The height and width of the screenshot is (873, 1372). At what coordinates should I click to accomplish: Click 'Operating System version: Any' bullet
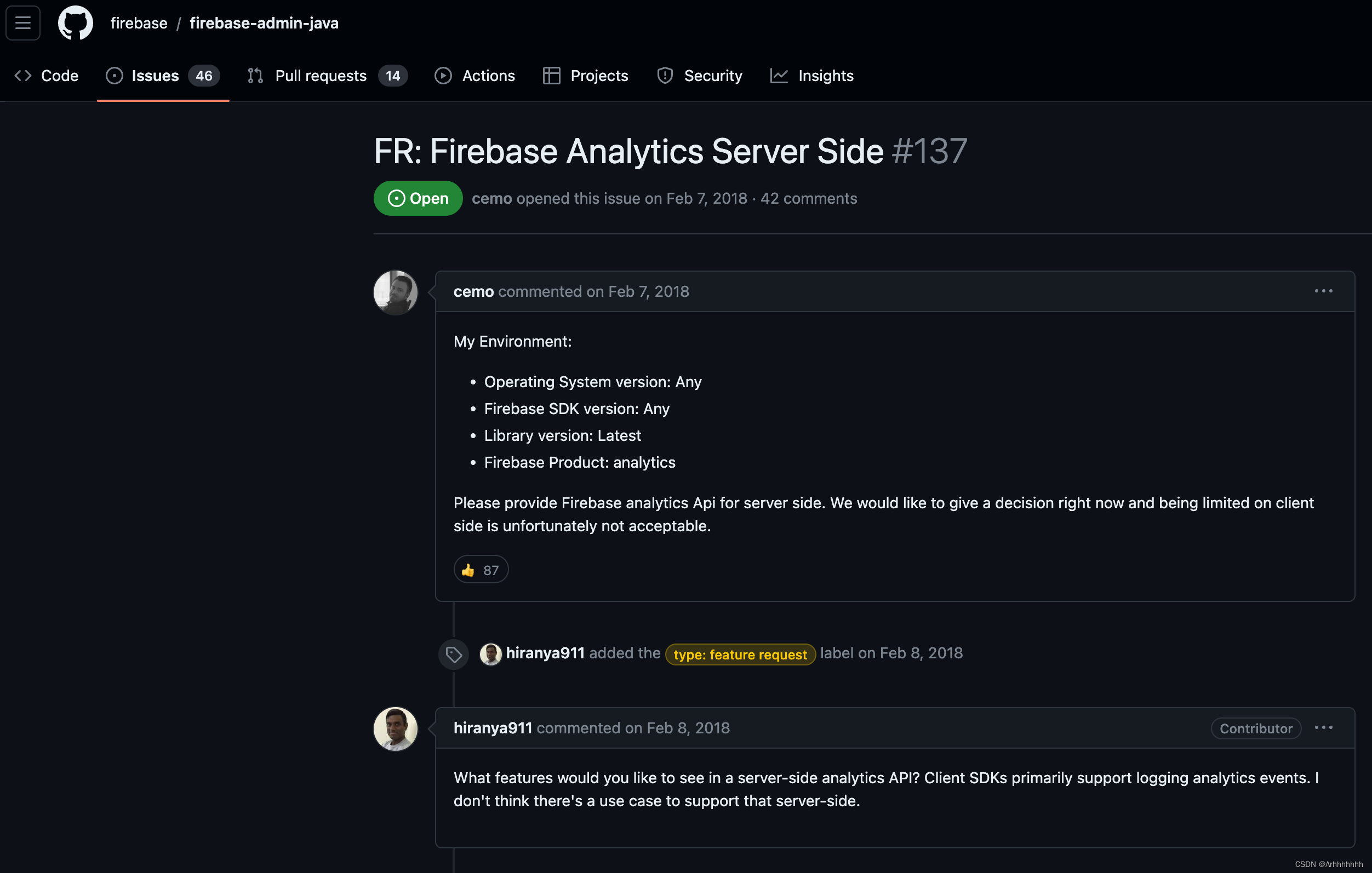[592, 382]
